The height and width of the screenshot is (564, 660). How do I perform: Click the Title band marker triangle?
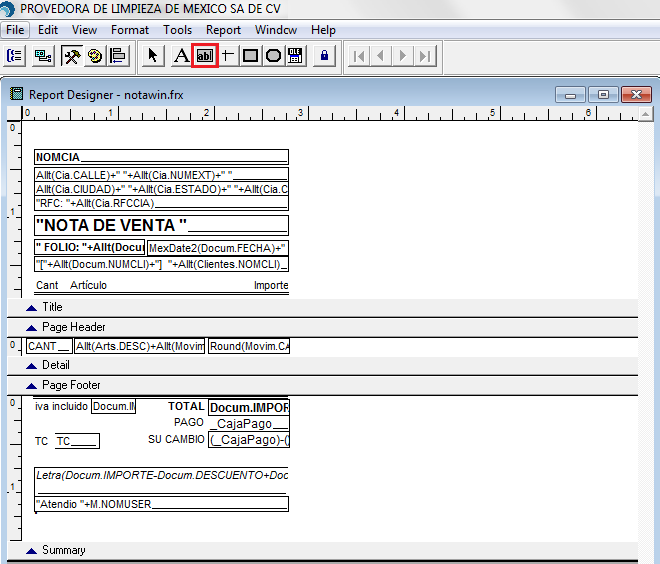(31, 308)
